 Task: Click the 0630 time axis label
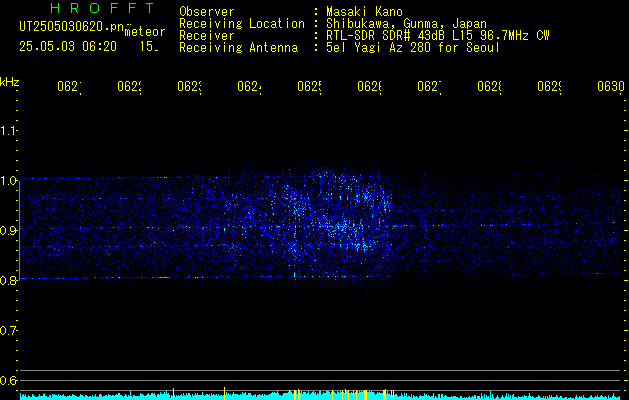point(611,87)
